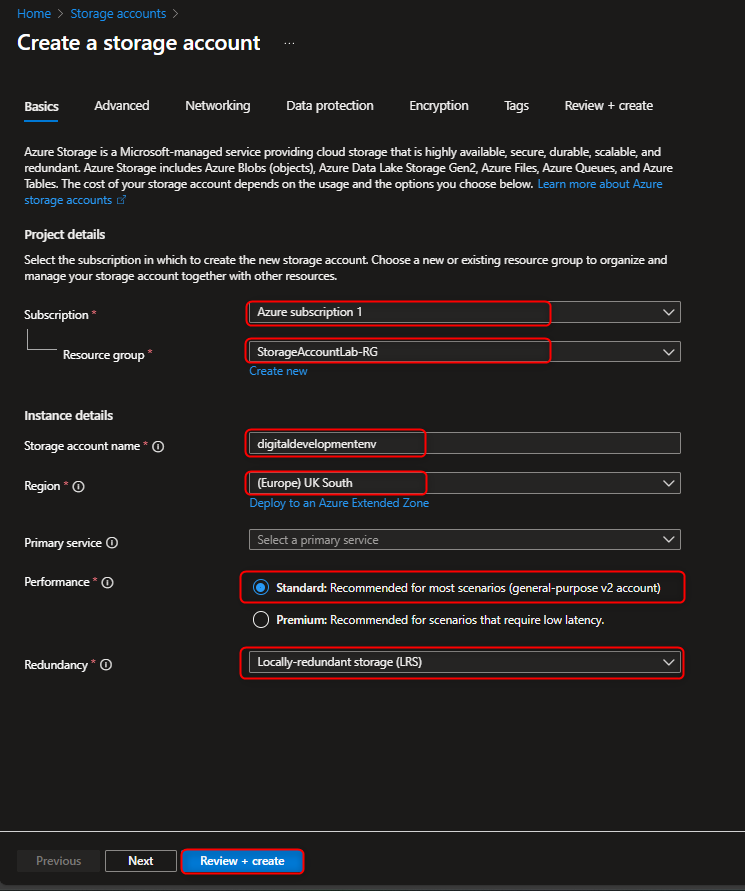Choose the Premium performance option
Screen dimensions: 745x891
click(260, 618)
